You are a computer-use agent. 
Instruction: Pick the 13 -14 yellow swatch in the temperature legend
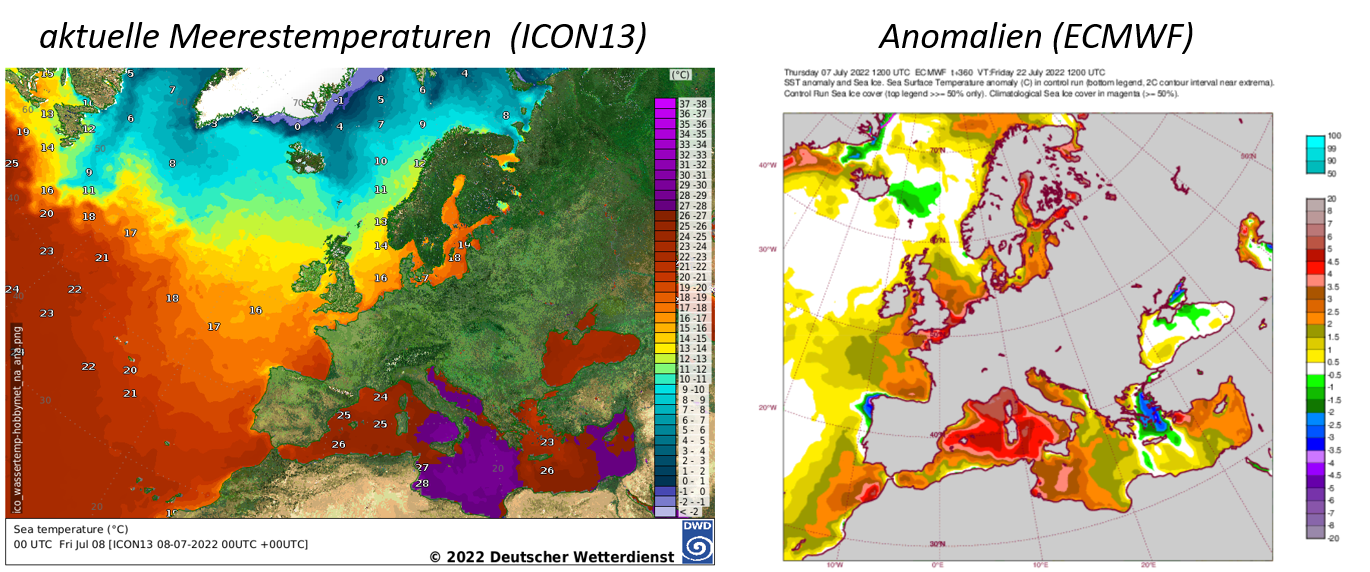tap(666, 348)
